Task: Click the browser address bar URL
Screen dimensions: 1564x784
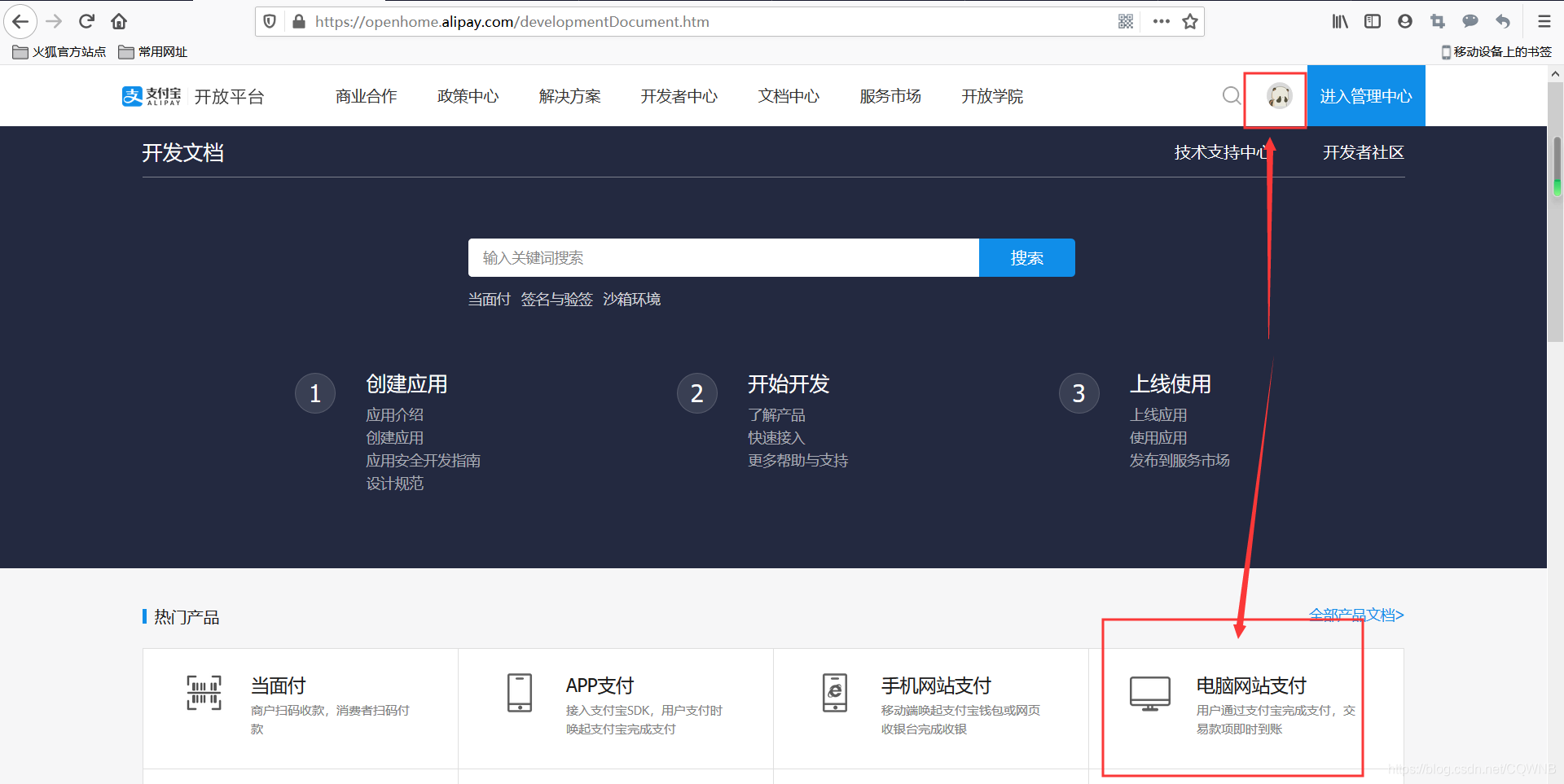Action: [512, 22]
